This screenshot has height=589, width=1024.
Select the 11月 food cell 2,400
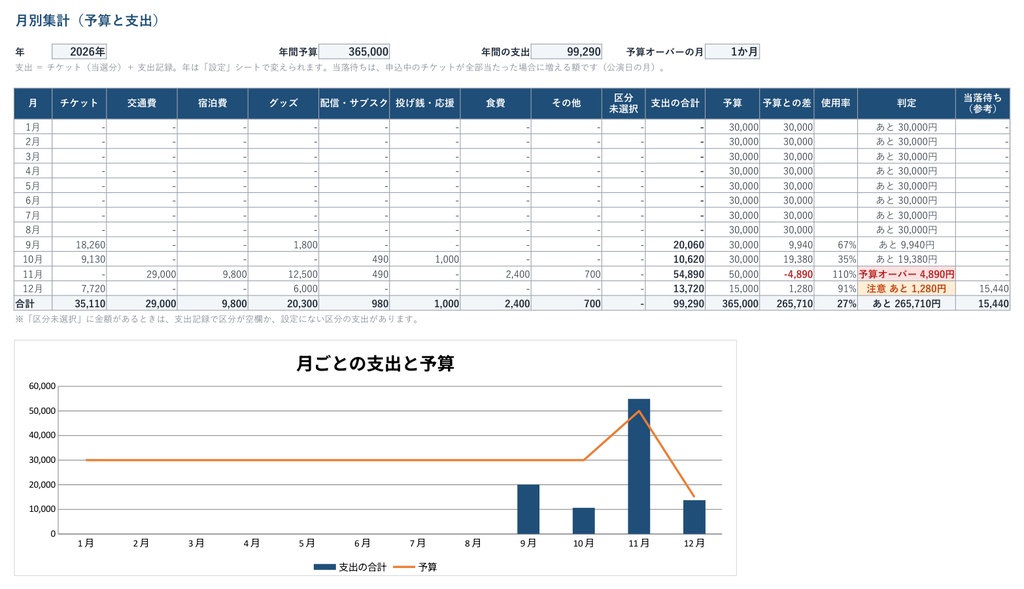(x=496, y=274)
